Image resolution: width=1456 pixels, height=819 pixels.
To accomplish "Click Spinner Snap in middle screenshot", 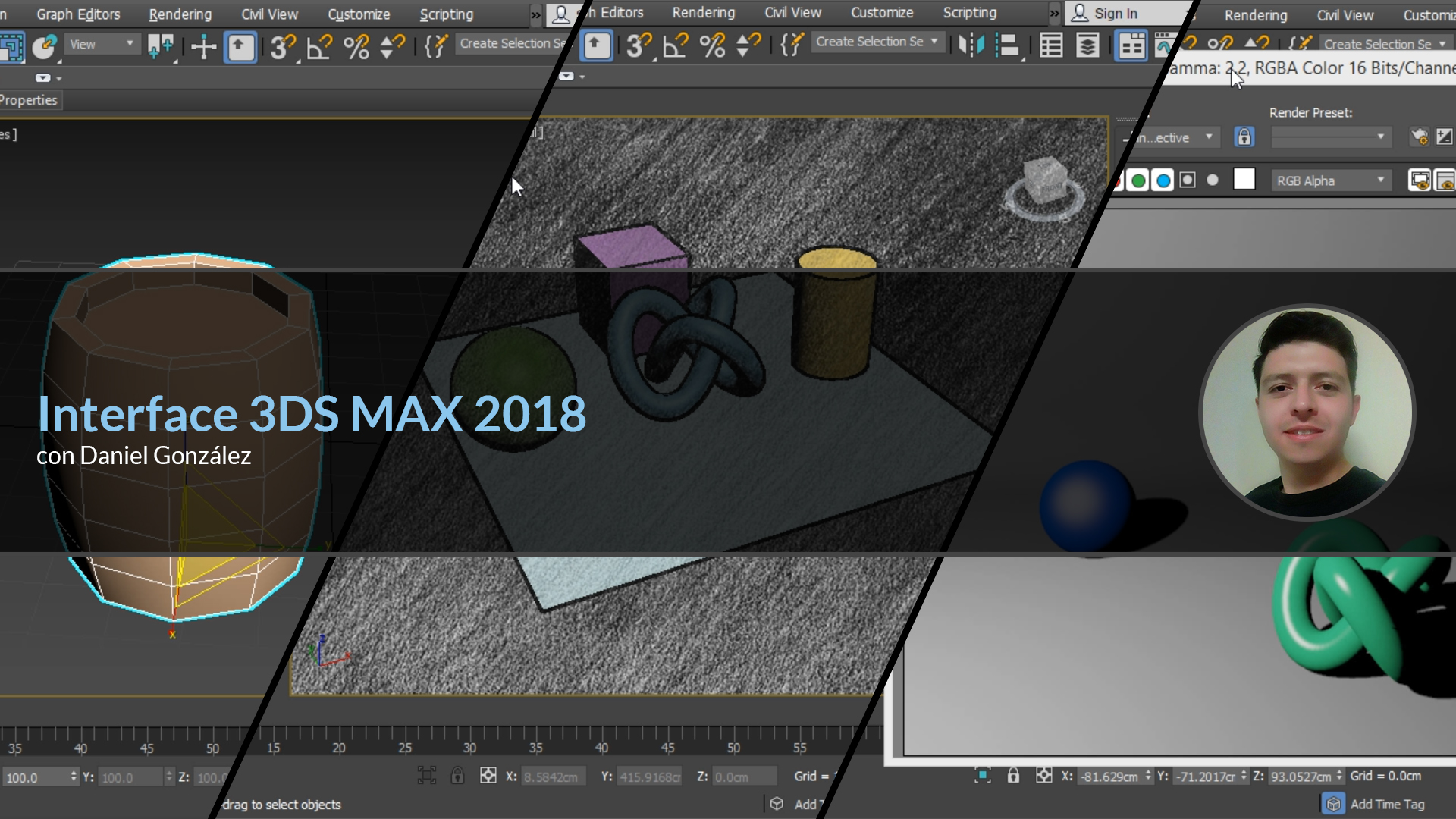I will click(x=748, y=45).
